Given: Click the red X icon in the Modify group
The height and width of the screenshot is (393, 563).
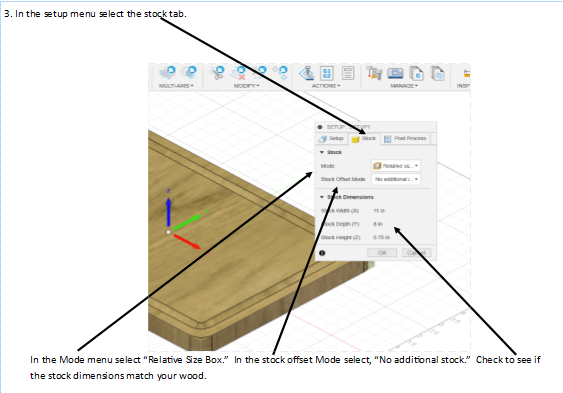Looking at the screenshot, I should point(238,73).
